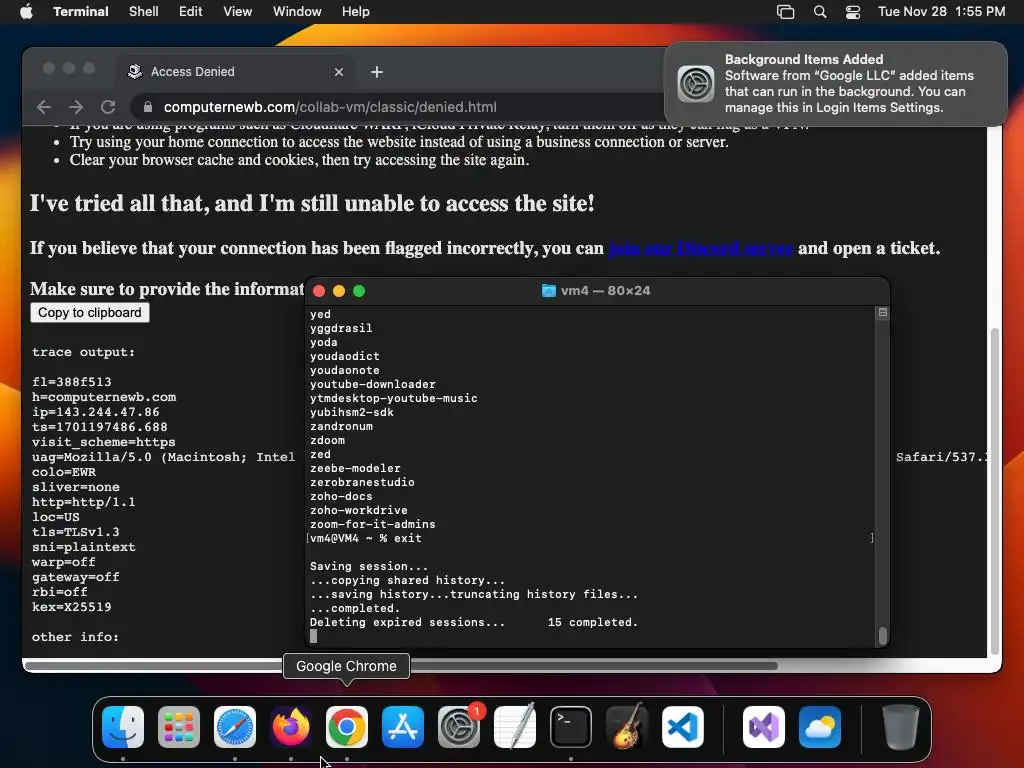Open the App Store dock icon
Image resolution: width=1024 pixels, height=768 pixels.
coord(403,727)
